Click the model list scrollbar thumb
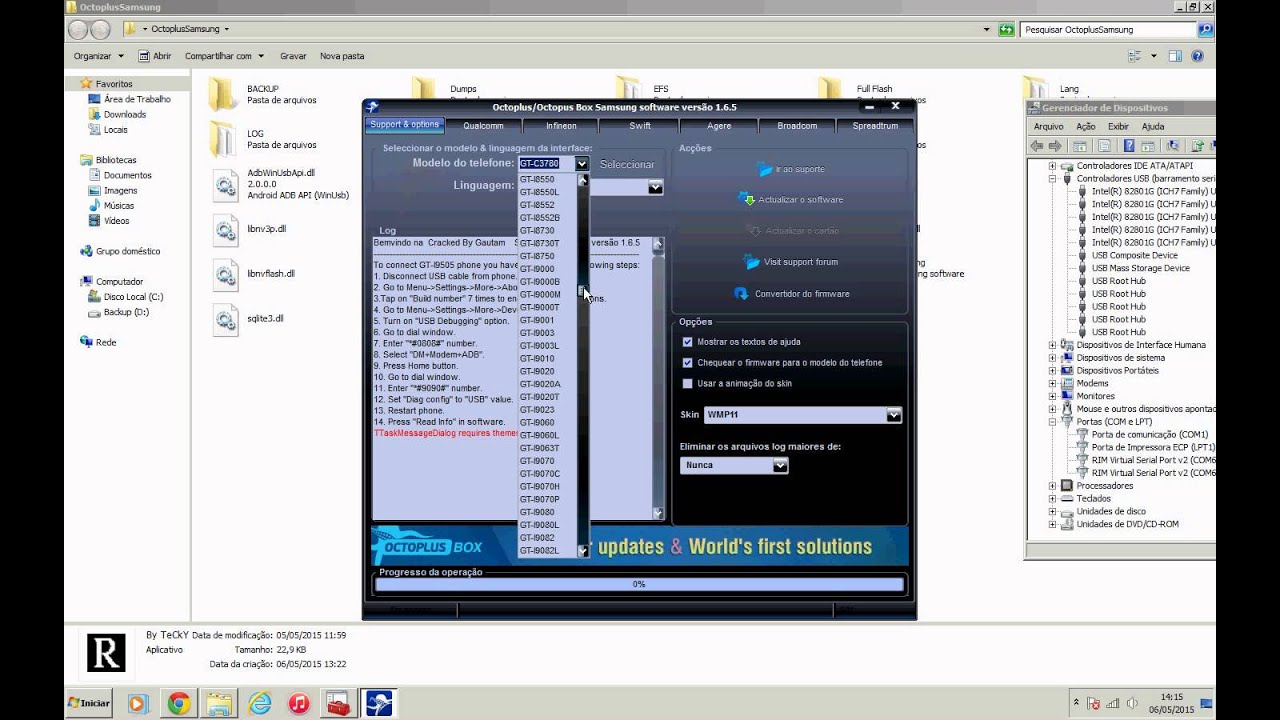 (583, 291)
